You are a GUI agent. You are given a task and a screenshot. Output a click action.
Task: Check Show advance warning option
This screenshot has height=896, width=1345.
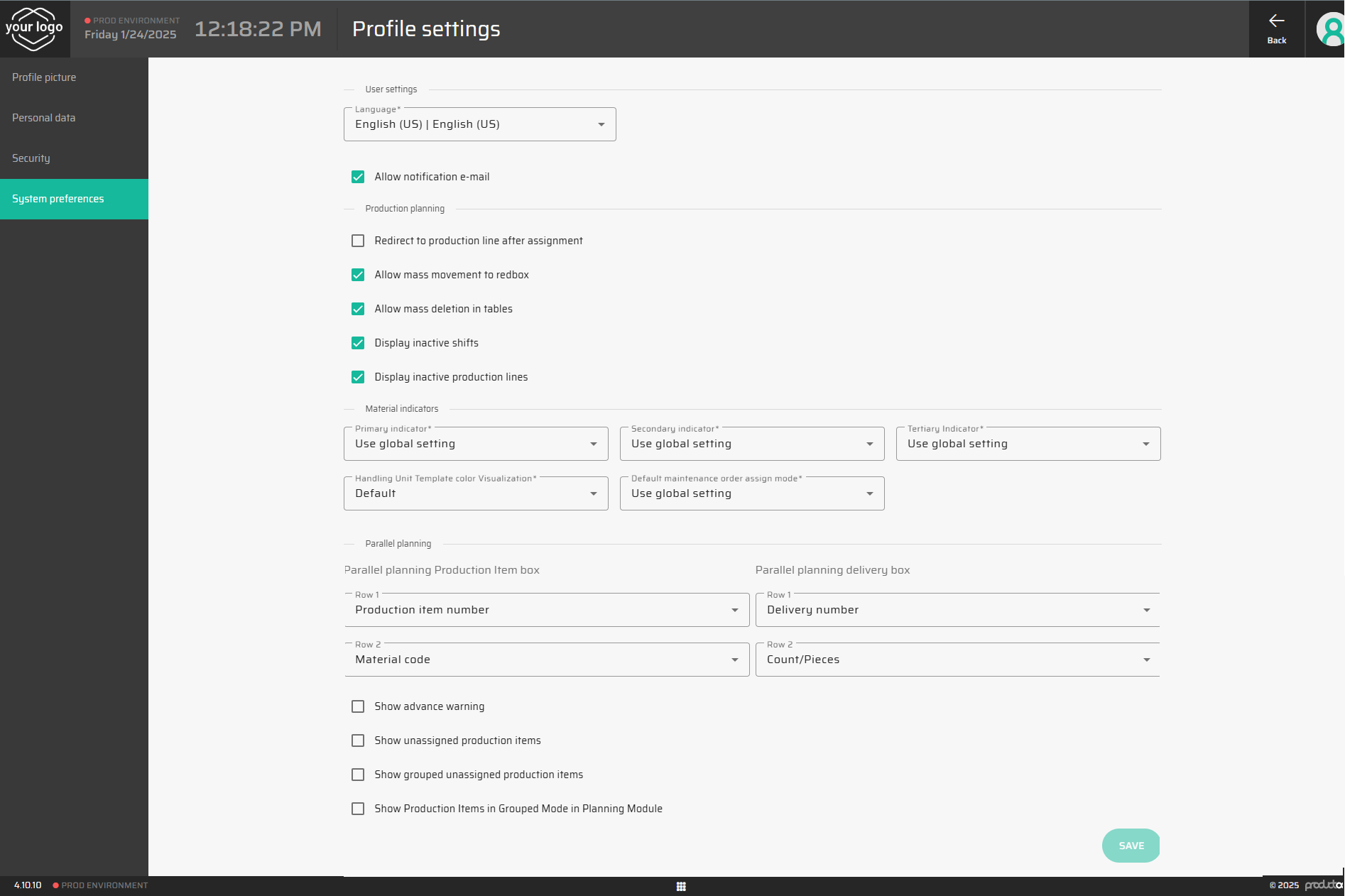tap(358, 706)
